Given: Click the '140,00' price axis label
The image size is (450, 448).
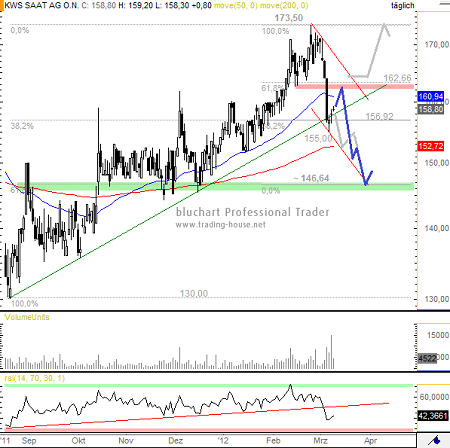Looking at the screenshot, I should pos(436,228).
